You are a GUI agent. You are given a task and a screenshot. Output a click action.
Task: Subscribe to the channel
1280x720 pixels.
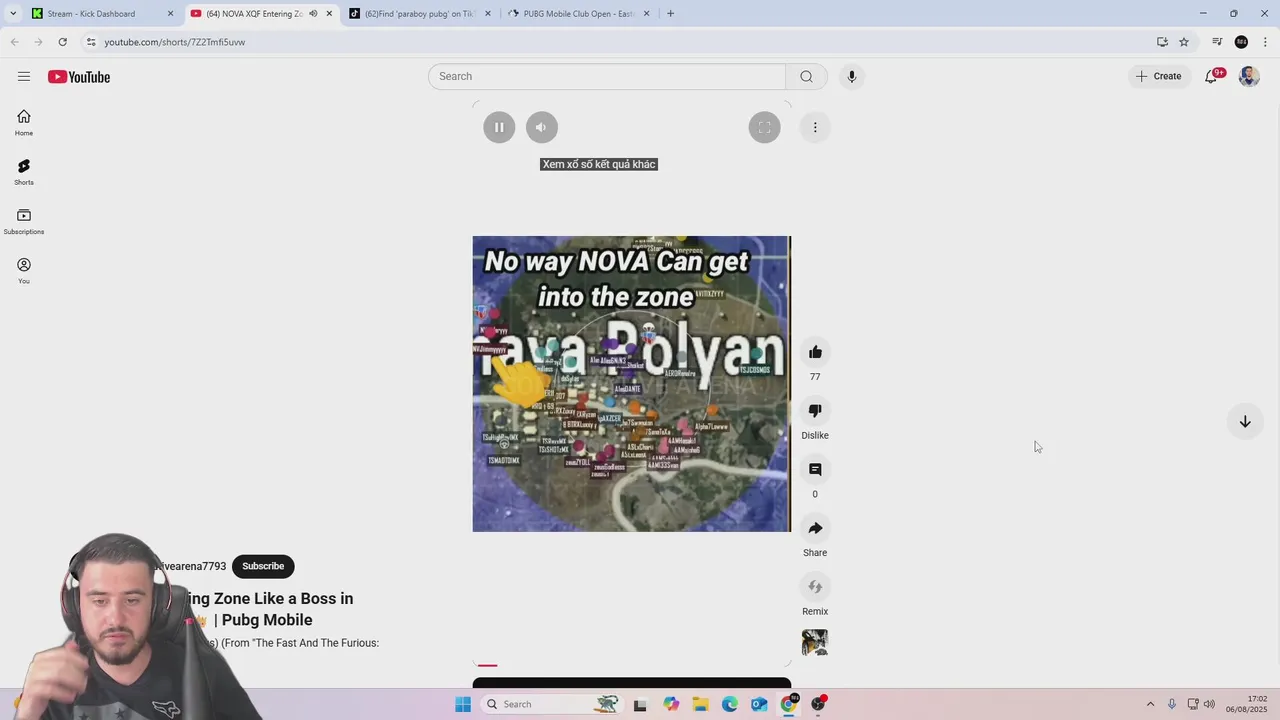[263, 566]
